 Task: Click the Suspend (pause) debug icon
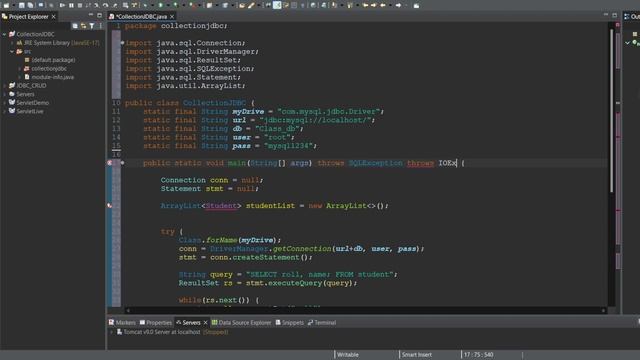[71, 5]
